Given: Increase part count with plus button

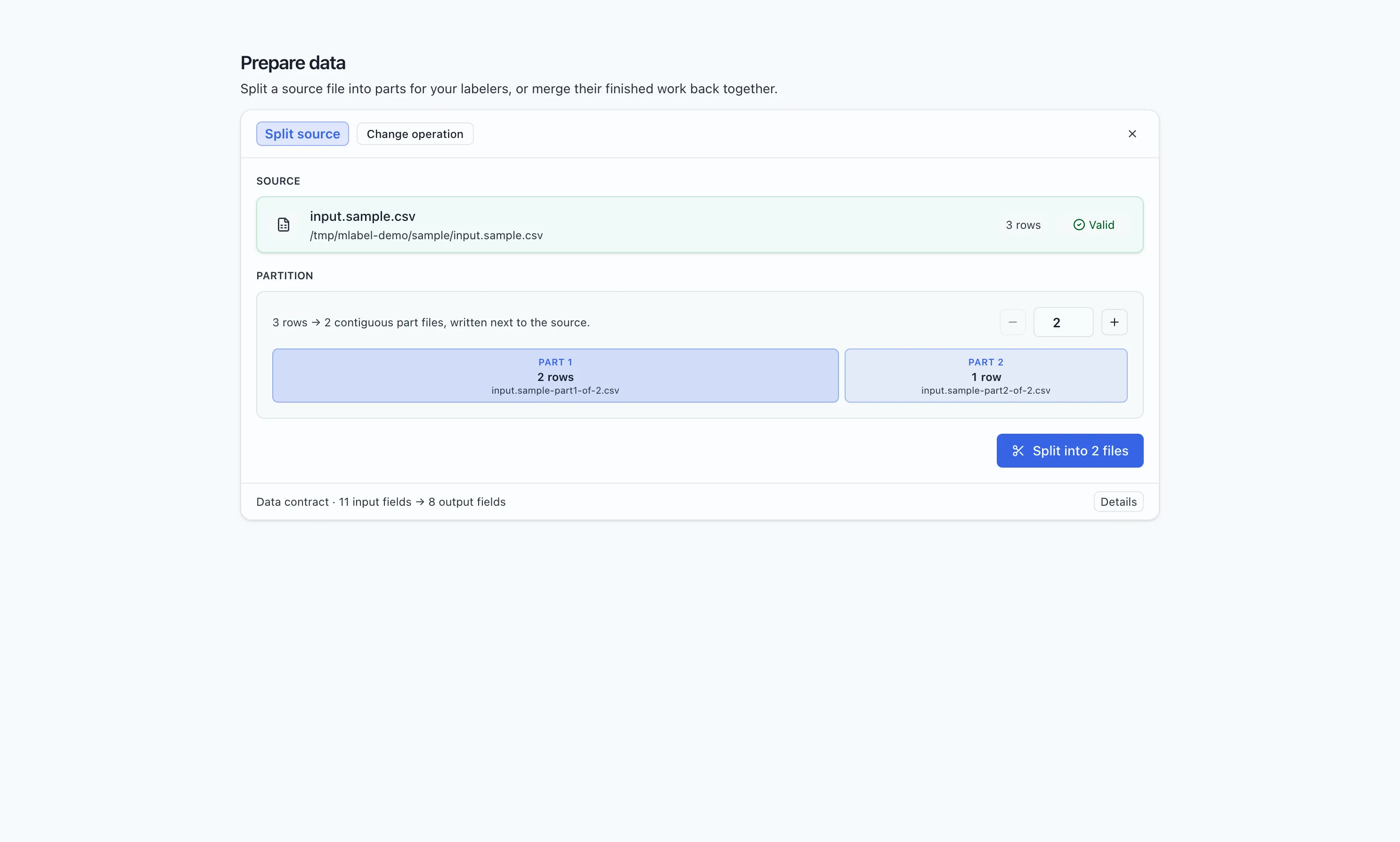Looking at the screenshot, I should click(1114, 322).
